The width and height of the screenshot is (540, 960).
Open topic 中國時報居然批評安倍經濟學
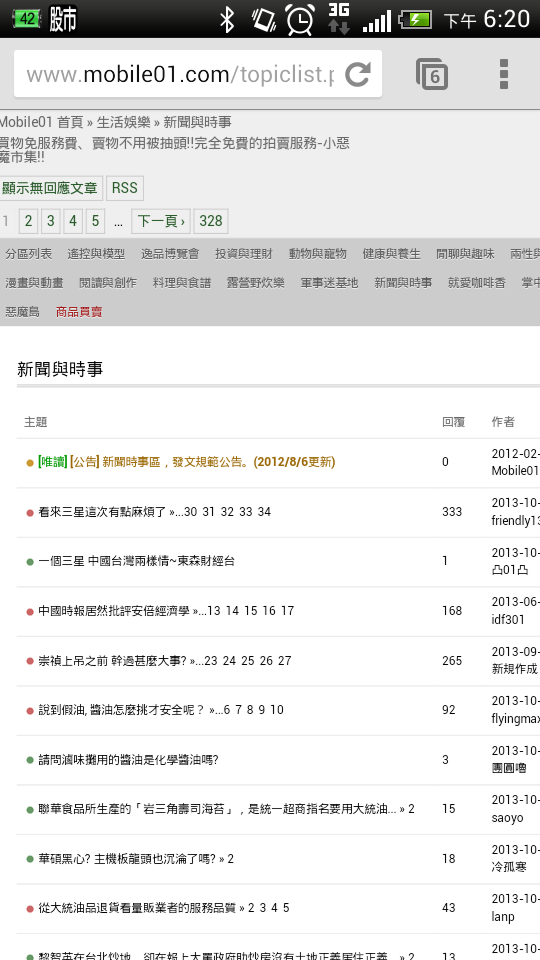[114, 611]
